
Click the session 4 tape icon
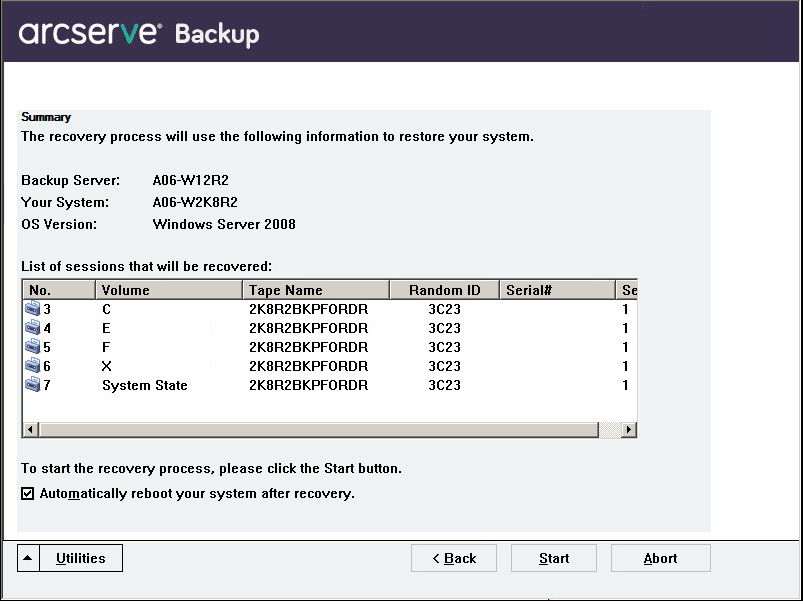point(33,328)
